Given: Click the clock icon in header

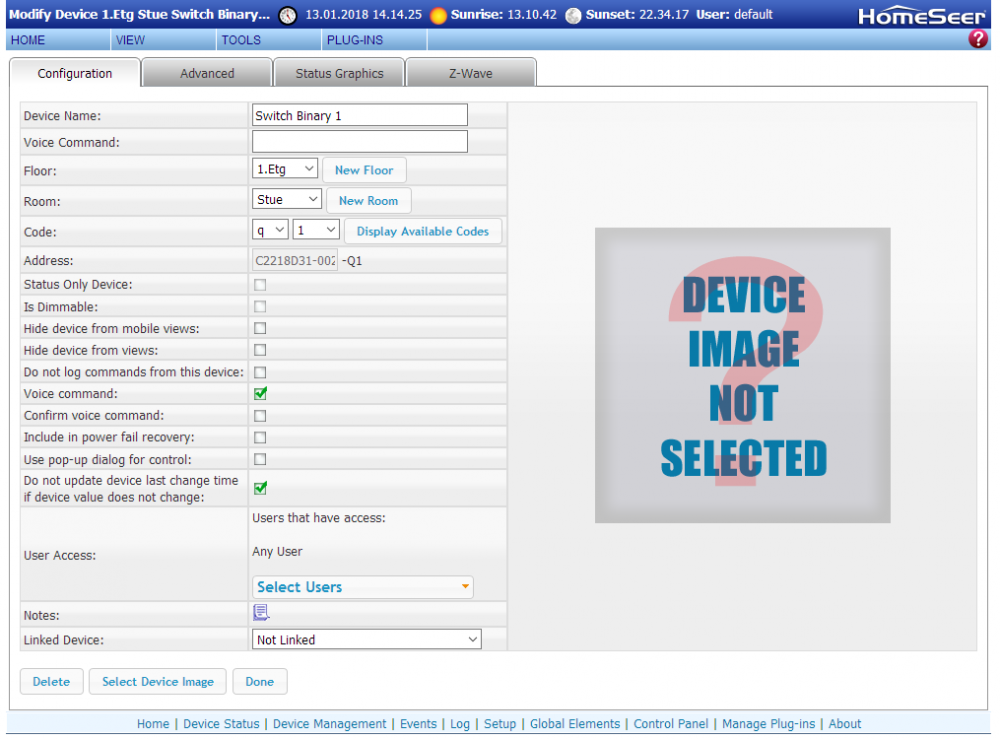Looking at the screenshot, I should (x=288, y=15).
